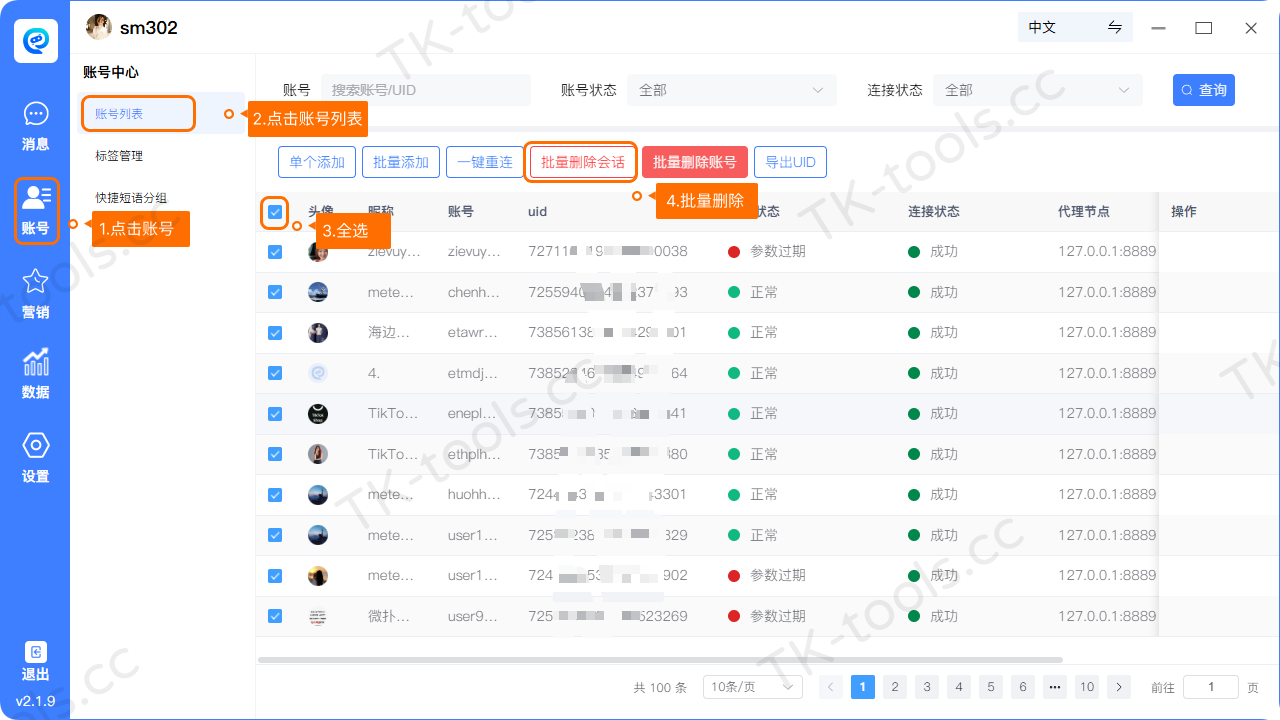
Task: Click the 退出 logout icon
Action: pyautogui.click(x=35, y=652)
